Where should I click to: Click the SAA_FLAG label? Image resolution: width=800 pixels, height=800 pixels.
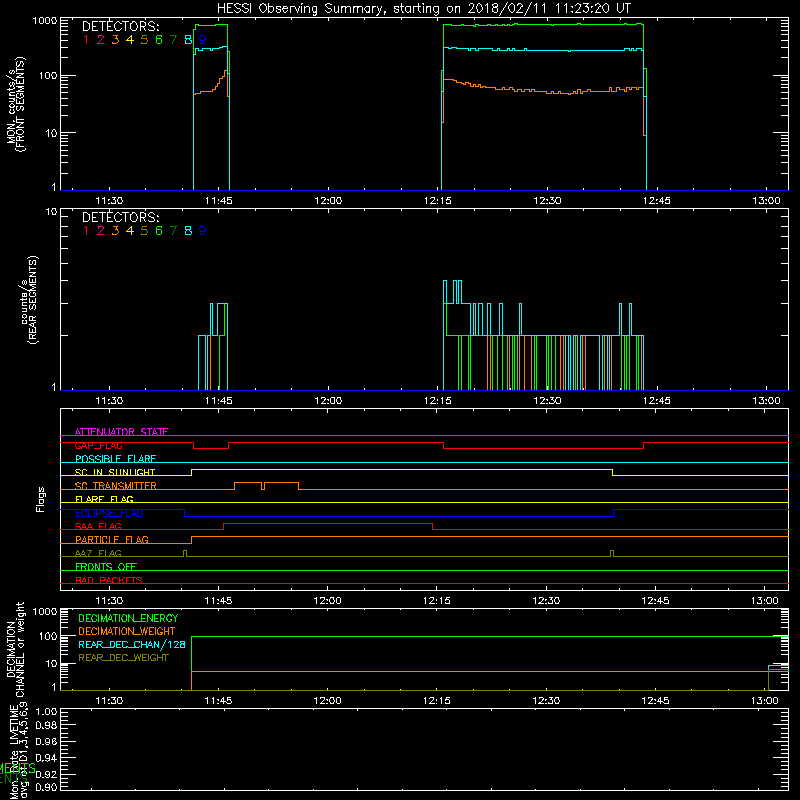98,526
